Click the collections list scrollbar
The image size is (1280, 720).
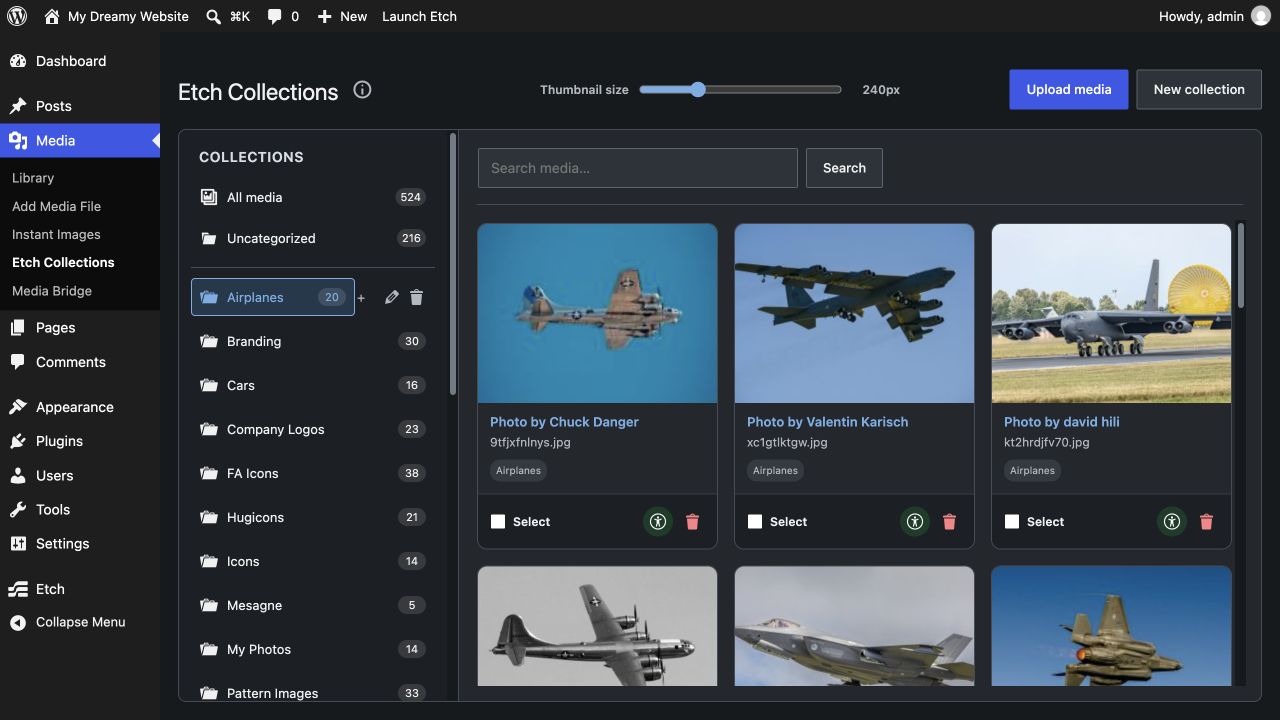click(x=453, y=265)
